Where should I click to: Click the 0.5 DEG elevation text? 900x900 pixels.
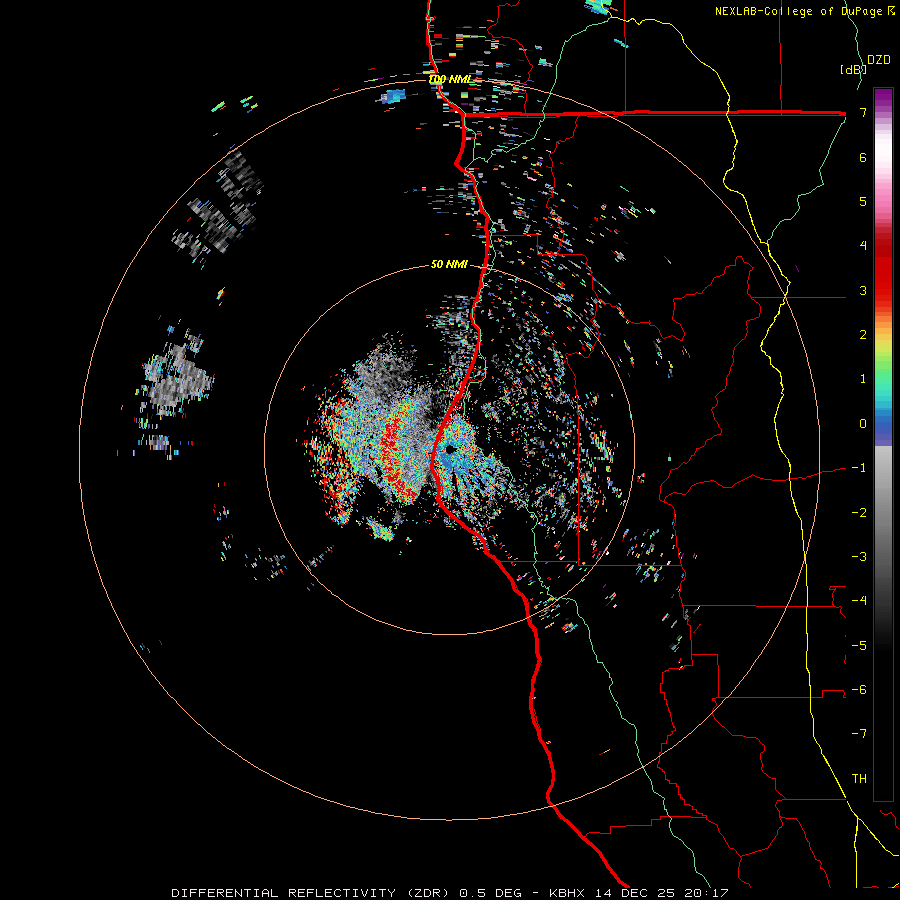click(x=491, y=893)
